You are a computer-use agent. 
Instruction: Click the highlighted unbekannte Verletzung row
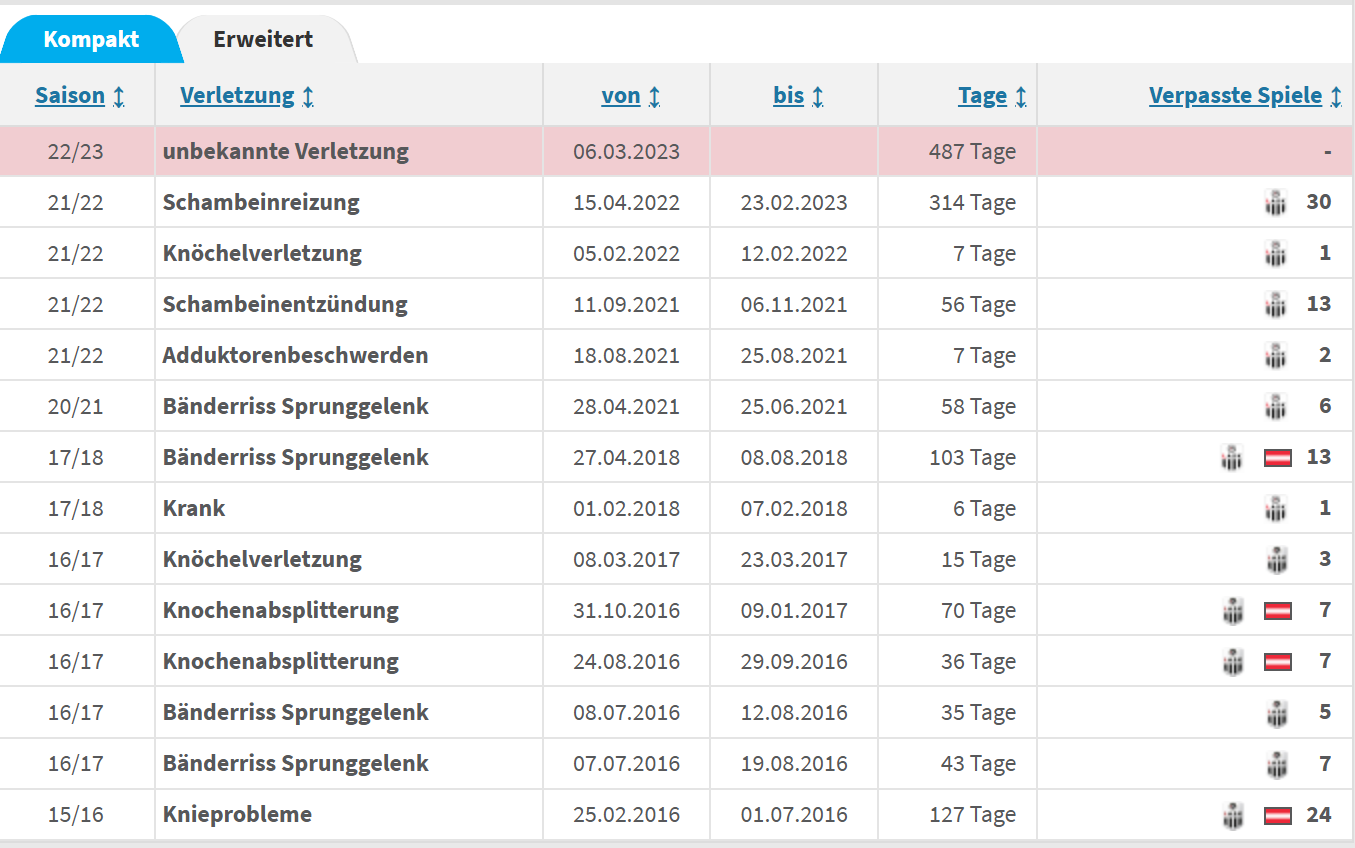(285, 152)
